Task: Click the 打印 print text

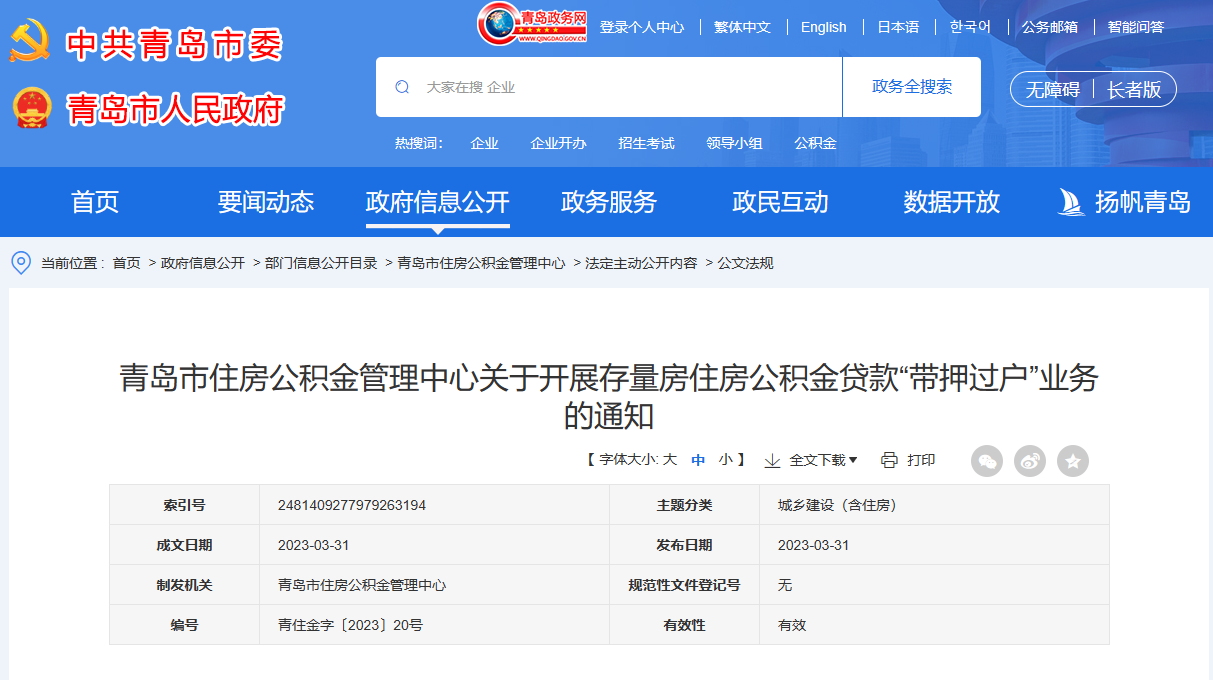Action: [921, 460]
